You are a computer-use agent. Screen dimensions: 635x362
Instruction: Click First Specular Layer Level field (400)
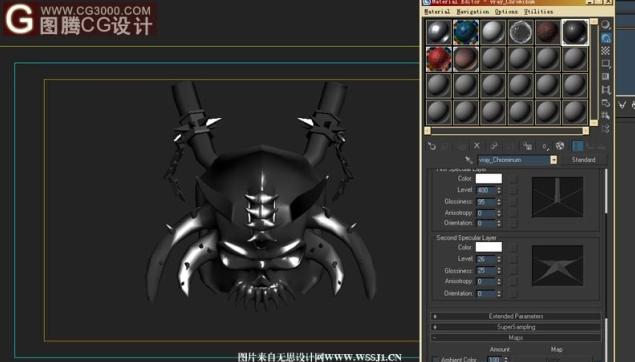click(x=486, y=190)
